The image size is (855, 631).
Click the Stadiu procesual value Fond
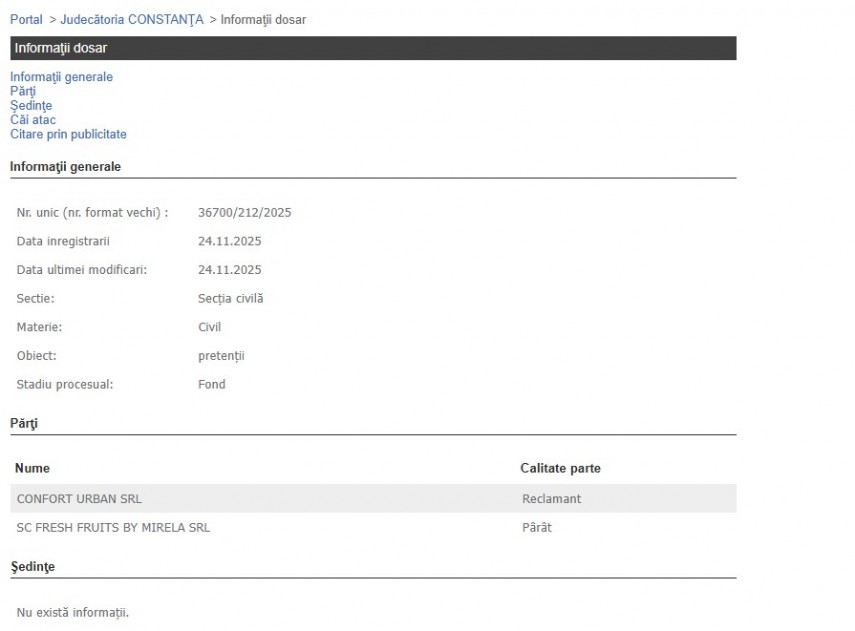[x=211, y=384]
